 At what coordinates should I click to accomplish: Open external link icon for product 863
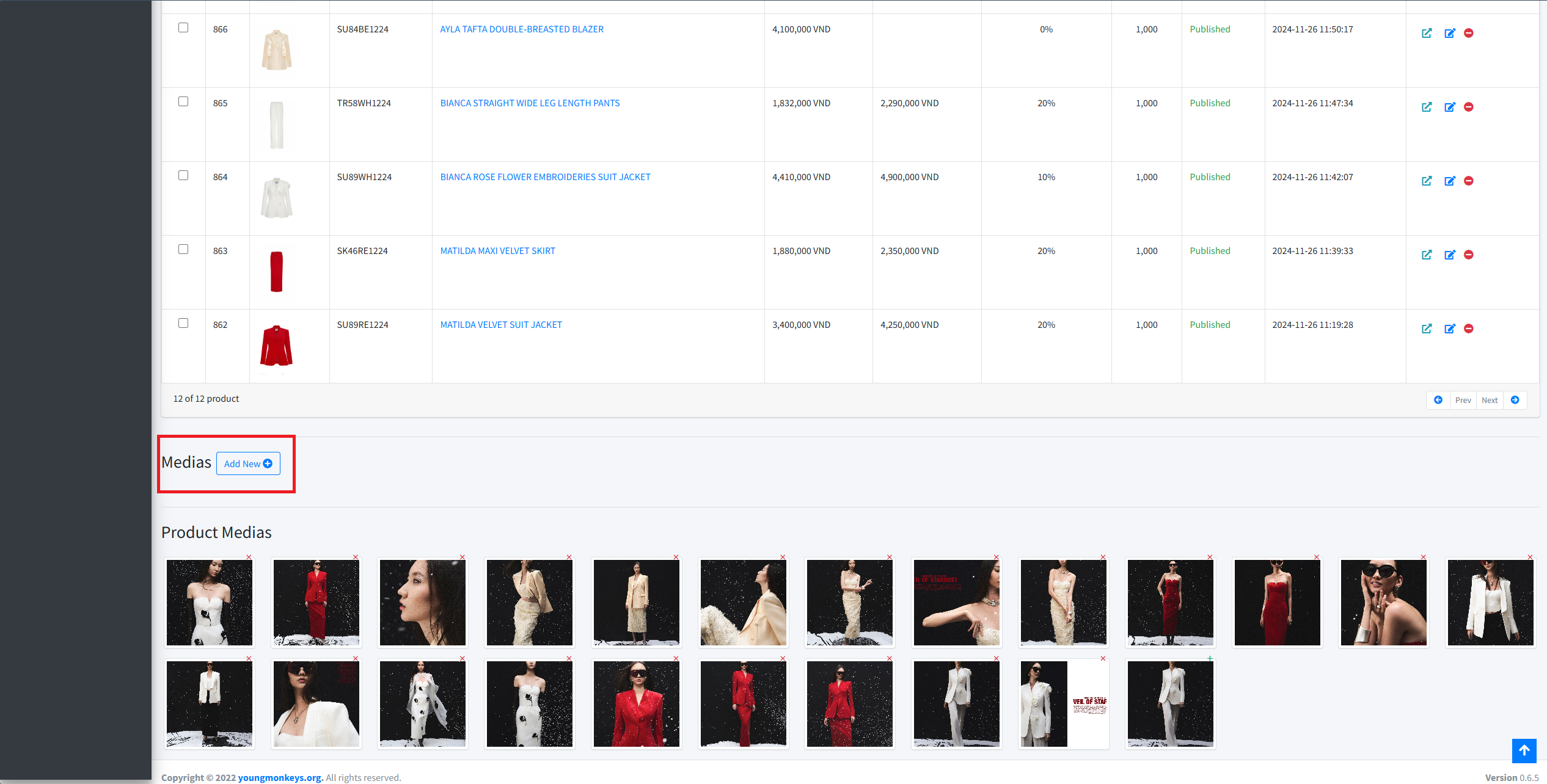pos(1426,255)
